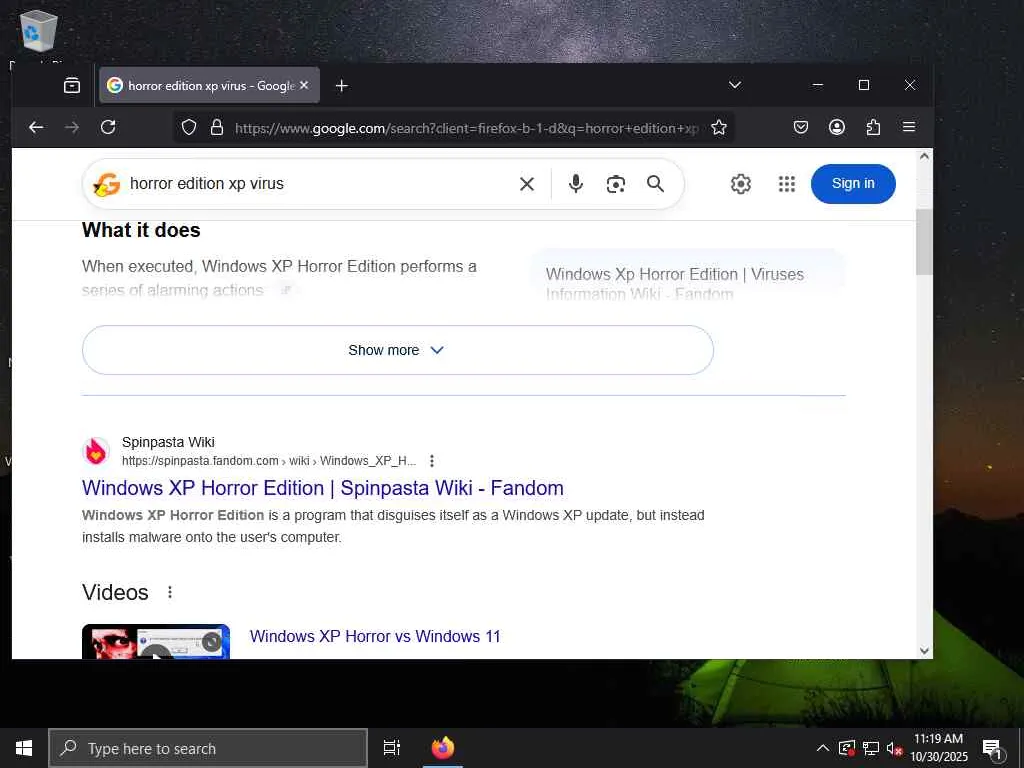Open the Pocket save icon
1024x768 pixels.
tap(801, 127)
